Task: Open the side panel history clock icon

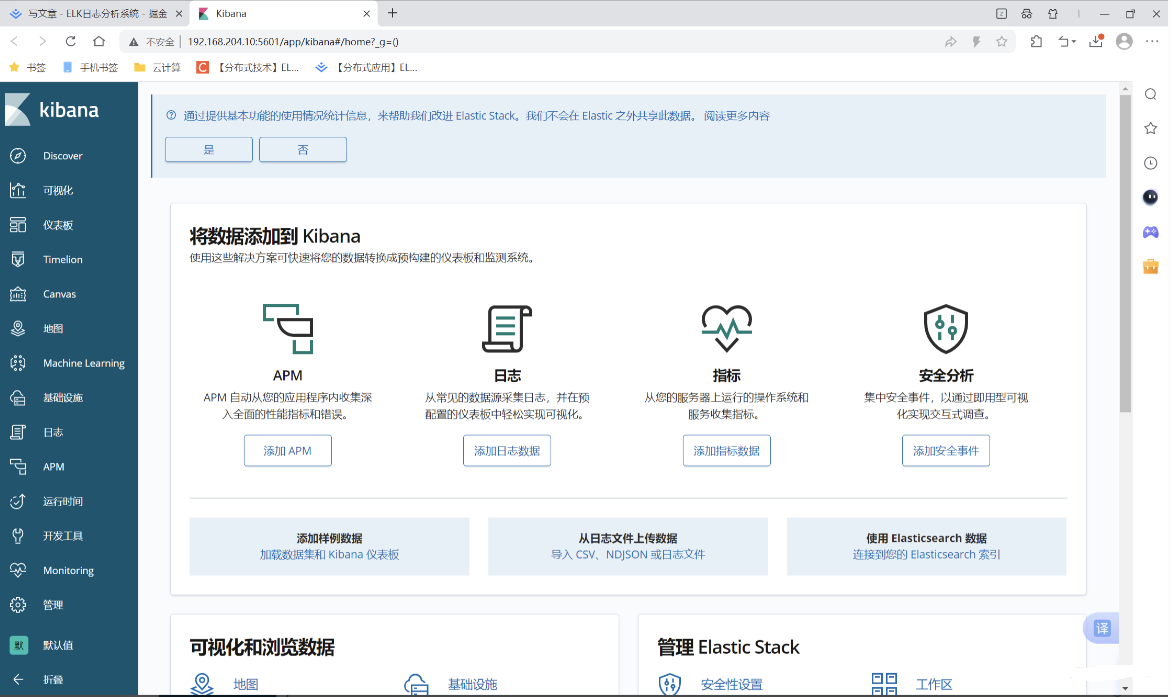Action: tap(1151, 163)
